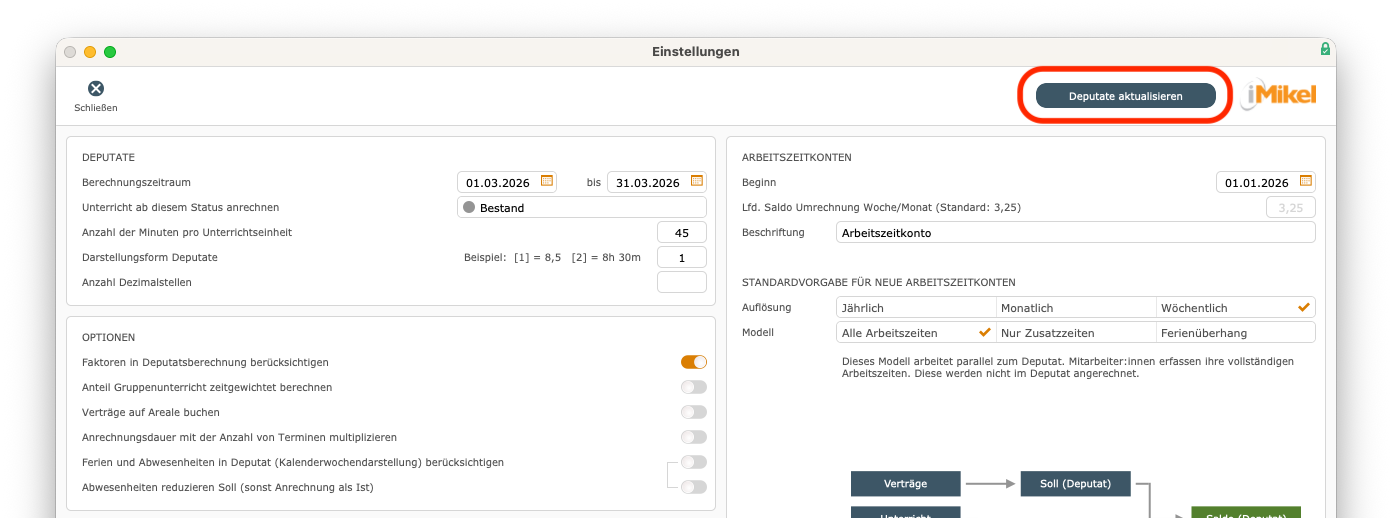Viewport: 1392px width, 518px height.
Task: Enable Anteil Gruppenunterricht zeitgewichtet berechnen
Action: click(x=694, y=387)
